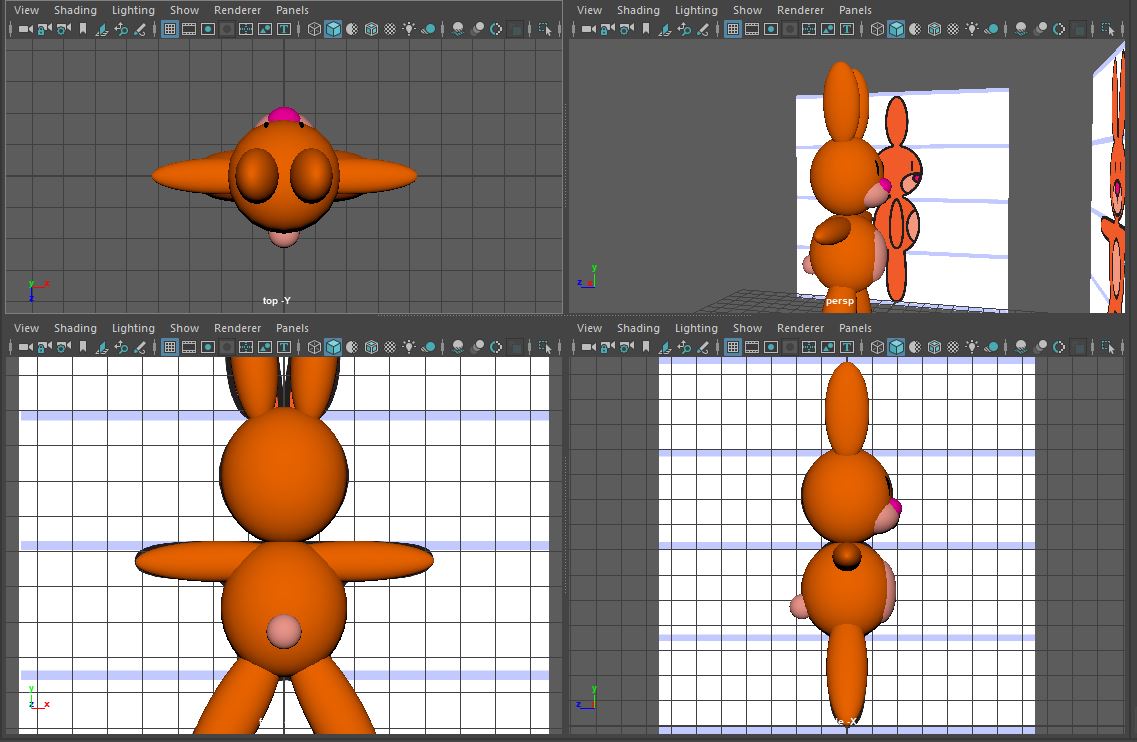Open Panels menu in top view panel

(292, 10)
